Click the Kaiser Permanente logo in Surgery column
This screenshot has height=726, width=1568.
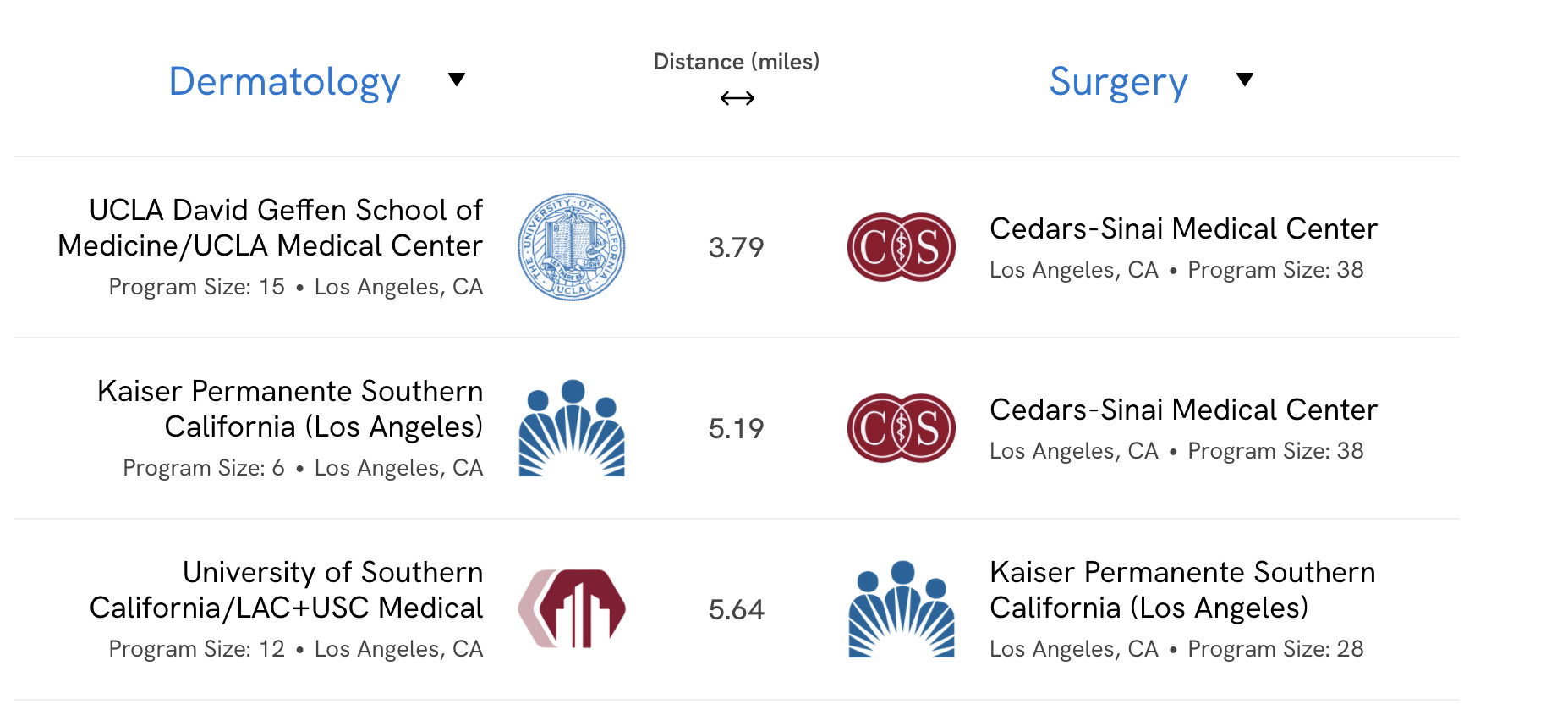902,609
